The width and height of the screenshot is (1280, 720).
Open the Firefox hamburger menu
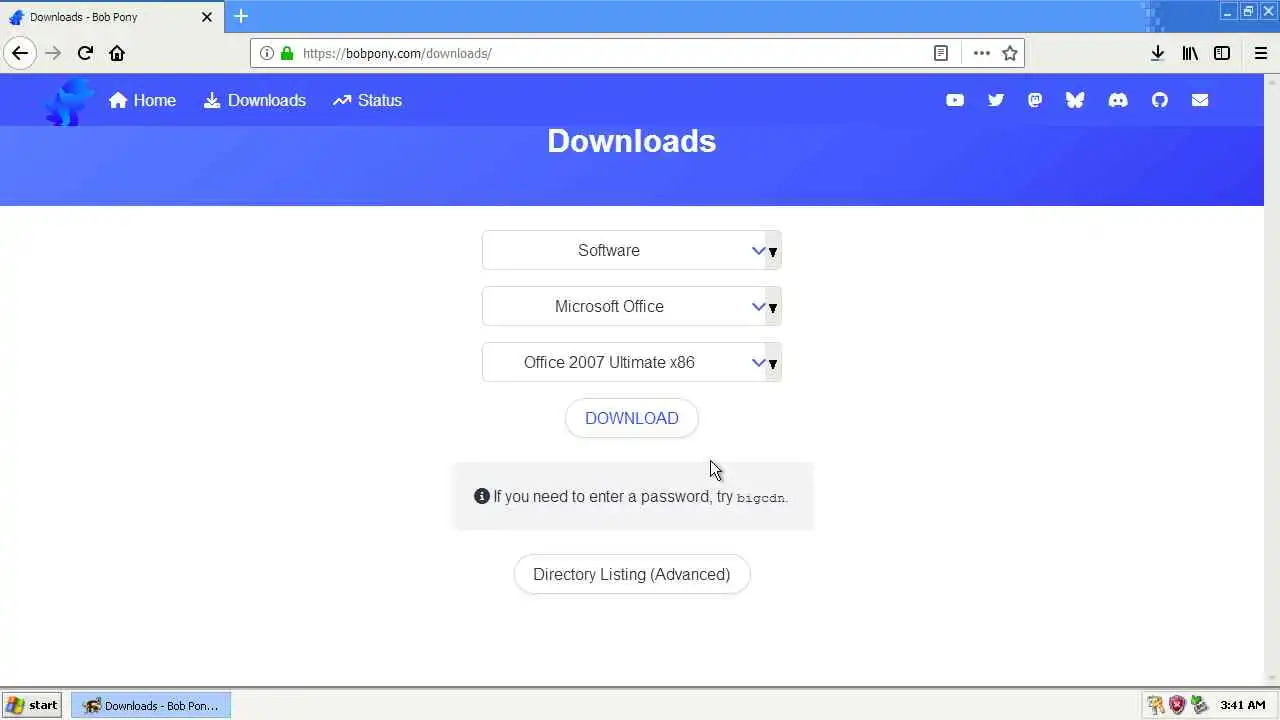[1261, 53]
